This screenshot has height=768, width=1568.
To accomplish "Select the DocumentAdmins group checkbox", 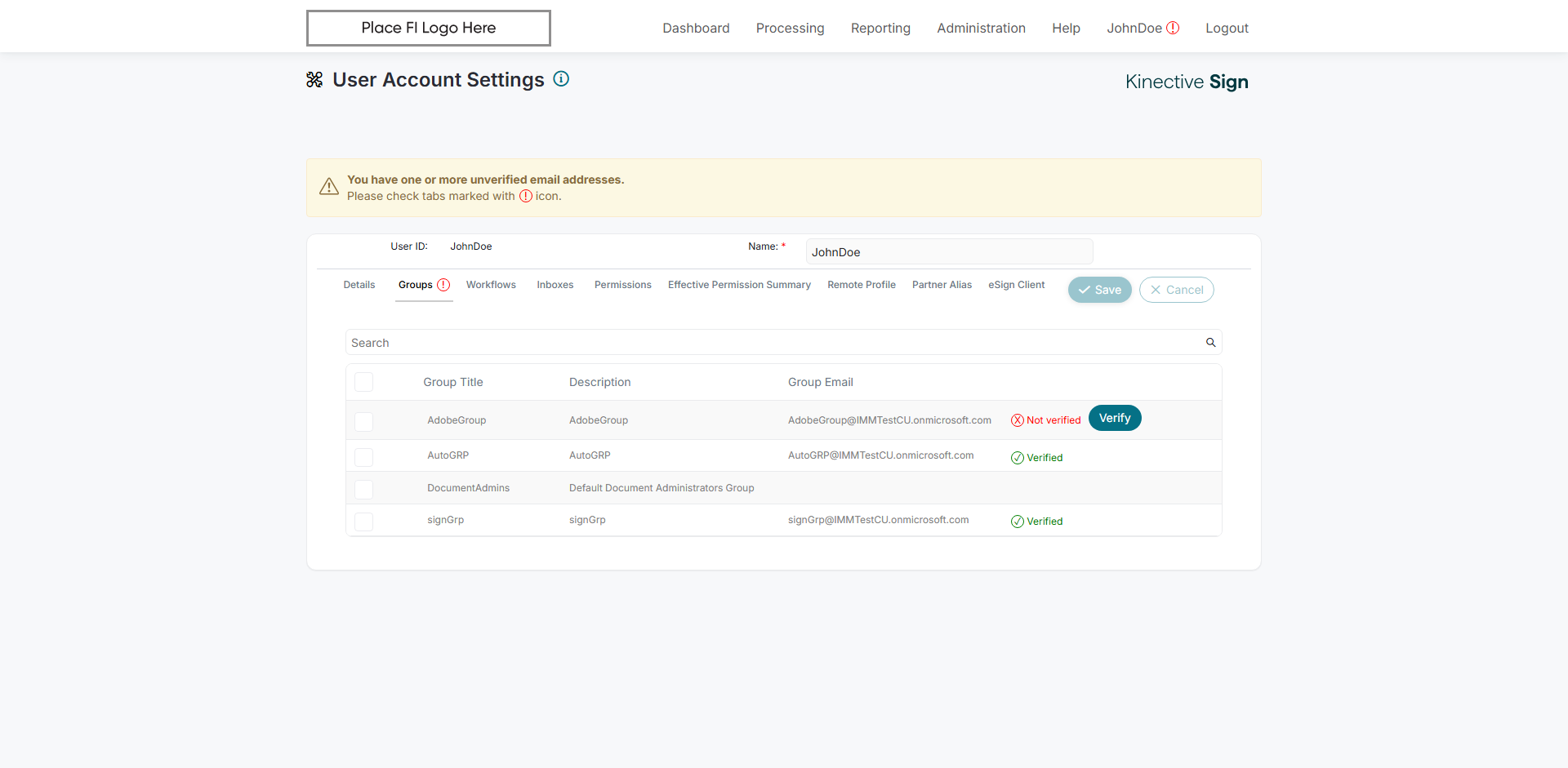I will tap(364, 489).
